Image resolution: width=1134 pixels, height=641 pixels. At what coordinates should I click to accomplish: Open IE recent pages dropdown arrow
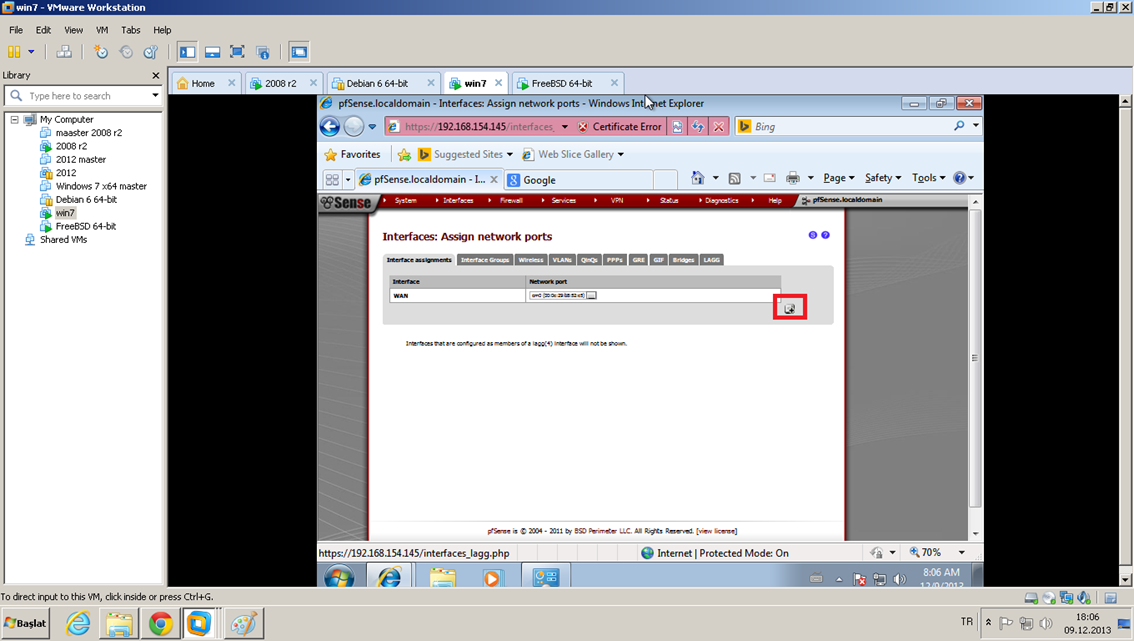click(x=372, y=127)
